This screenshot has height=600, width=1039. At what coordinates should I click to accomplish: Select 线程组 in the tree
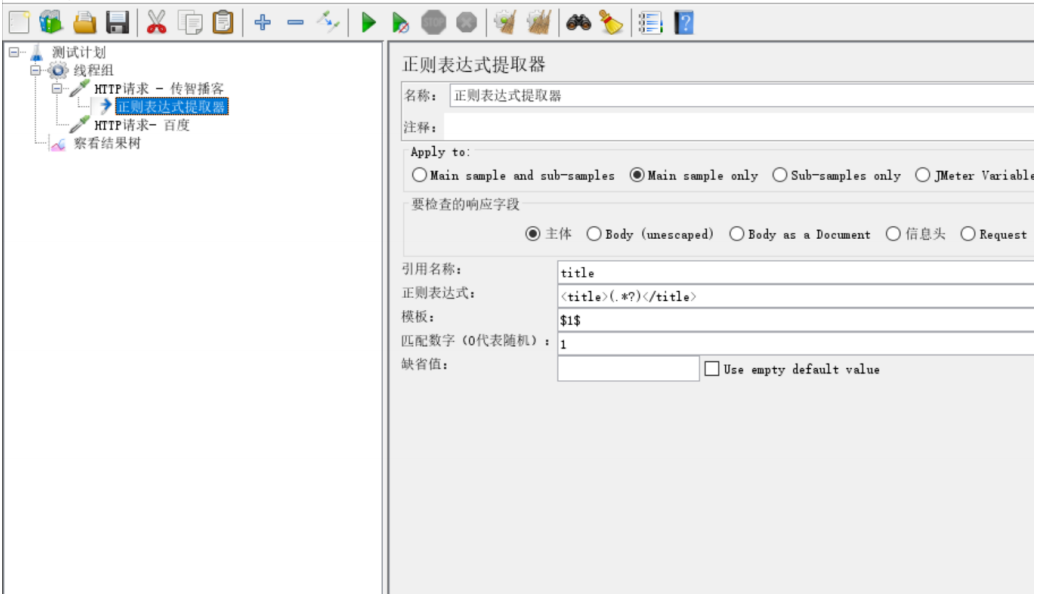[93, 70]
